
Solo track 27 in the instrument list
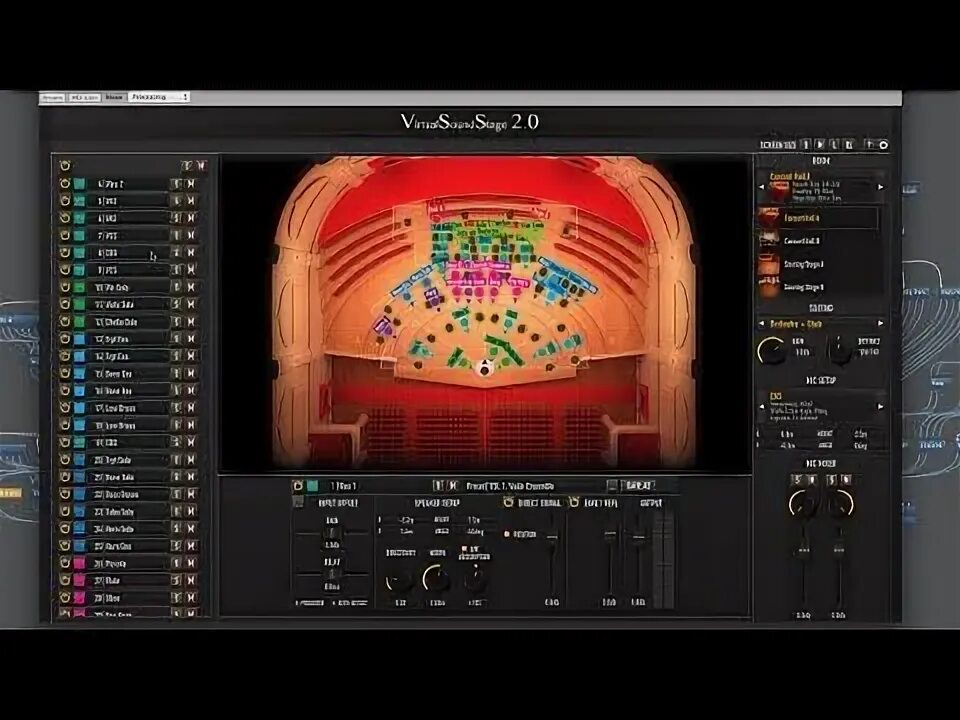pyautogui.click(x=176, y=580)
